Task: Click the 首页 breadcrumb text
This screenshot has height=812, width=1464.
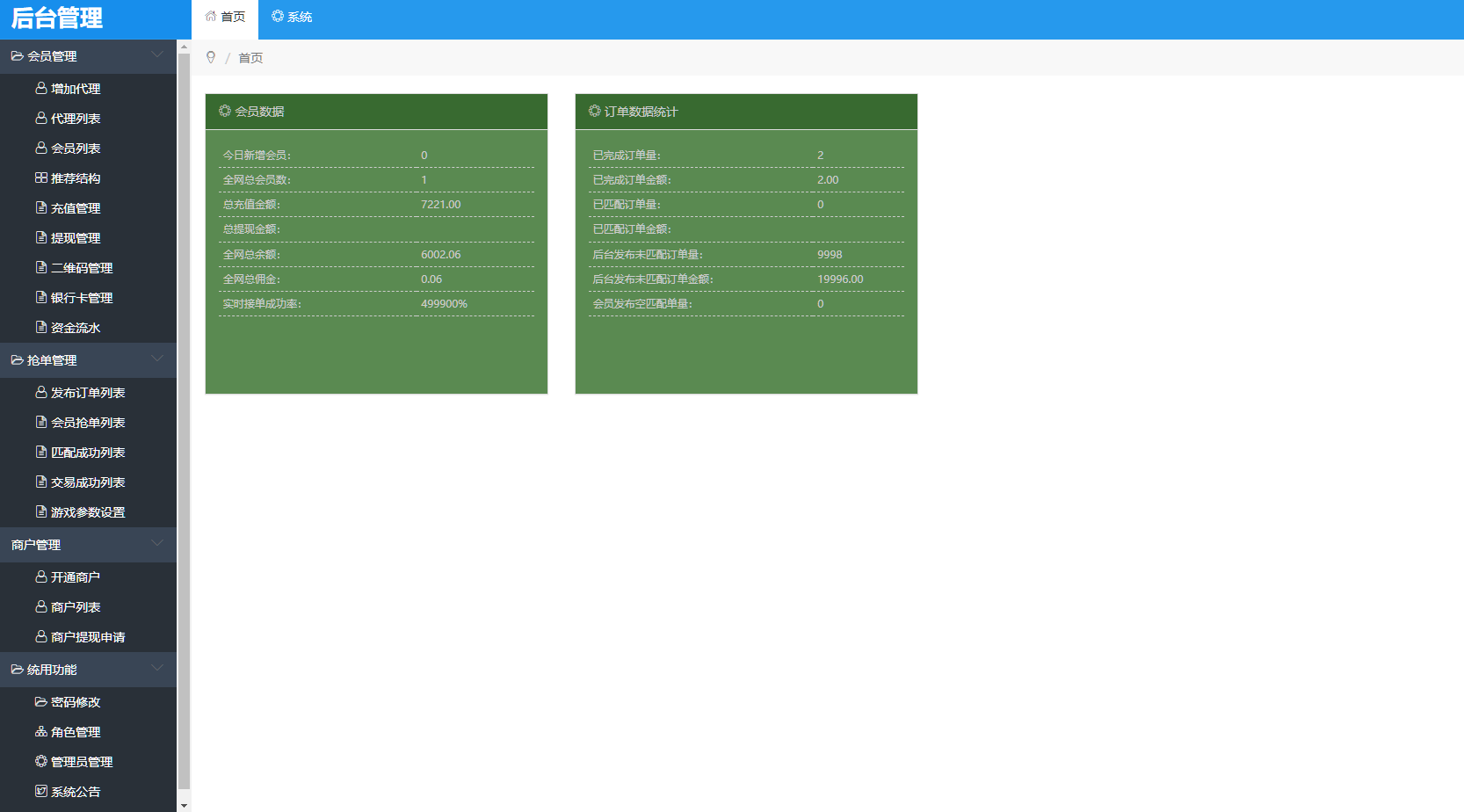Action: click(250, 58)
